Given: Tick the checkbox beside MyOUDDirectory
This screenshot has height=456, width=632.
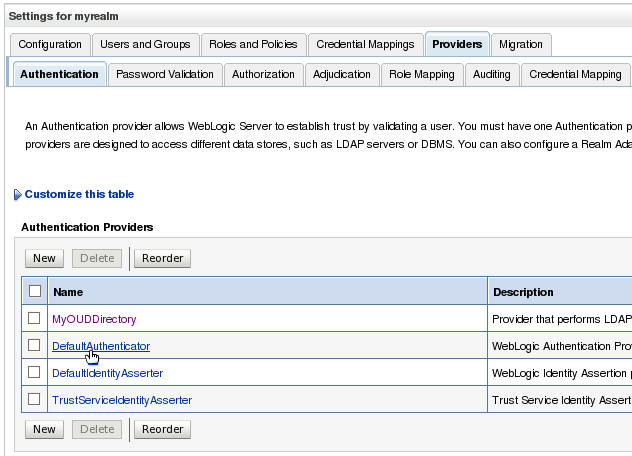Looking at the screenshot, I should click(x=35, y=319).
